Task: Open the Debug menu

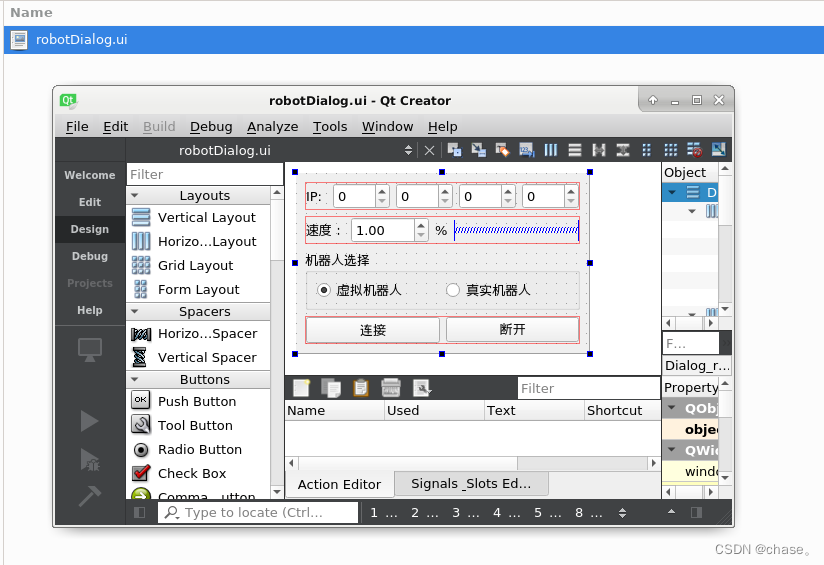Action: tap(211, 127)
